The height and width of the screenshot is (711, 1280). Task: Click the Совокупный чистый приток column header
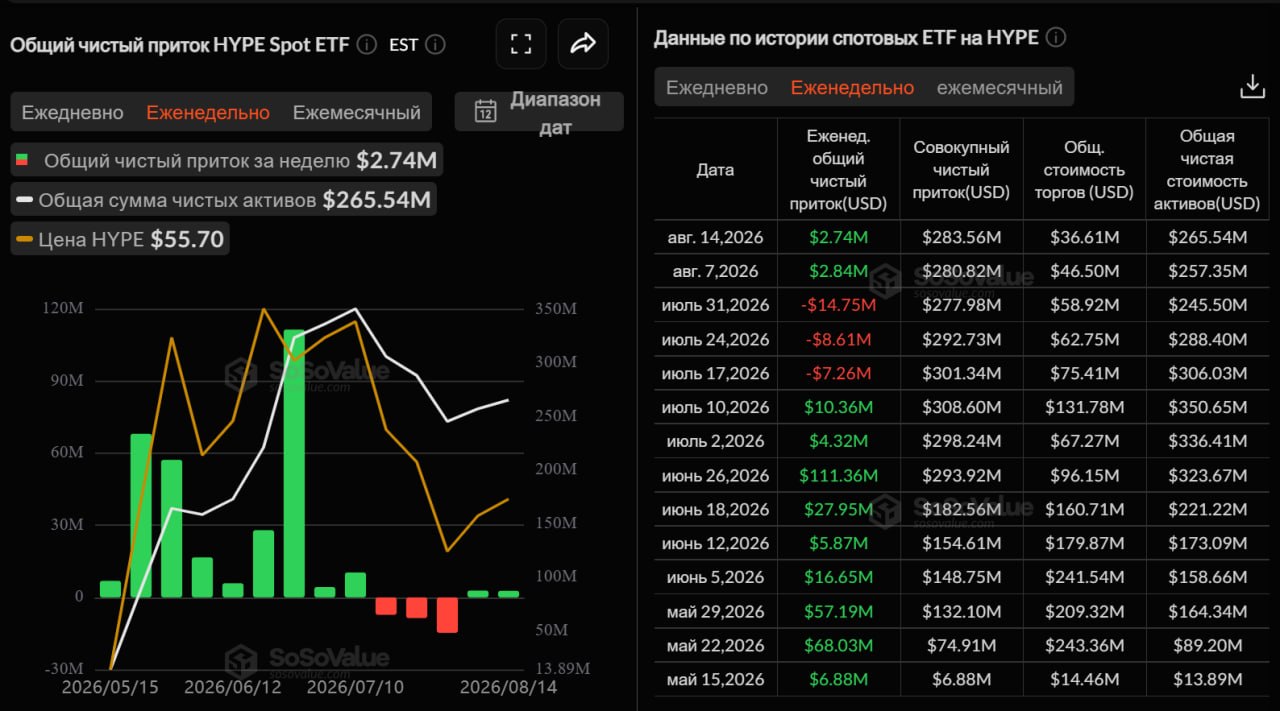point(961,169)
